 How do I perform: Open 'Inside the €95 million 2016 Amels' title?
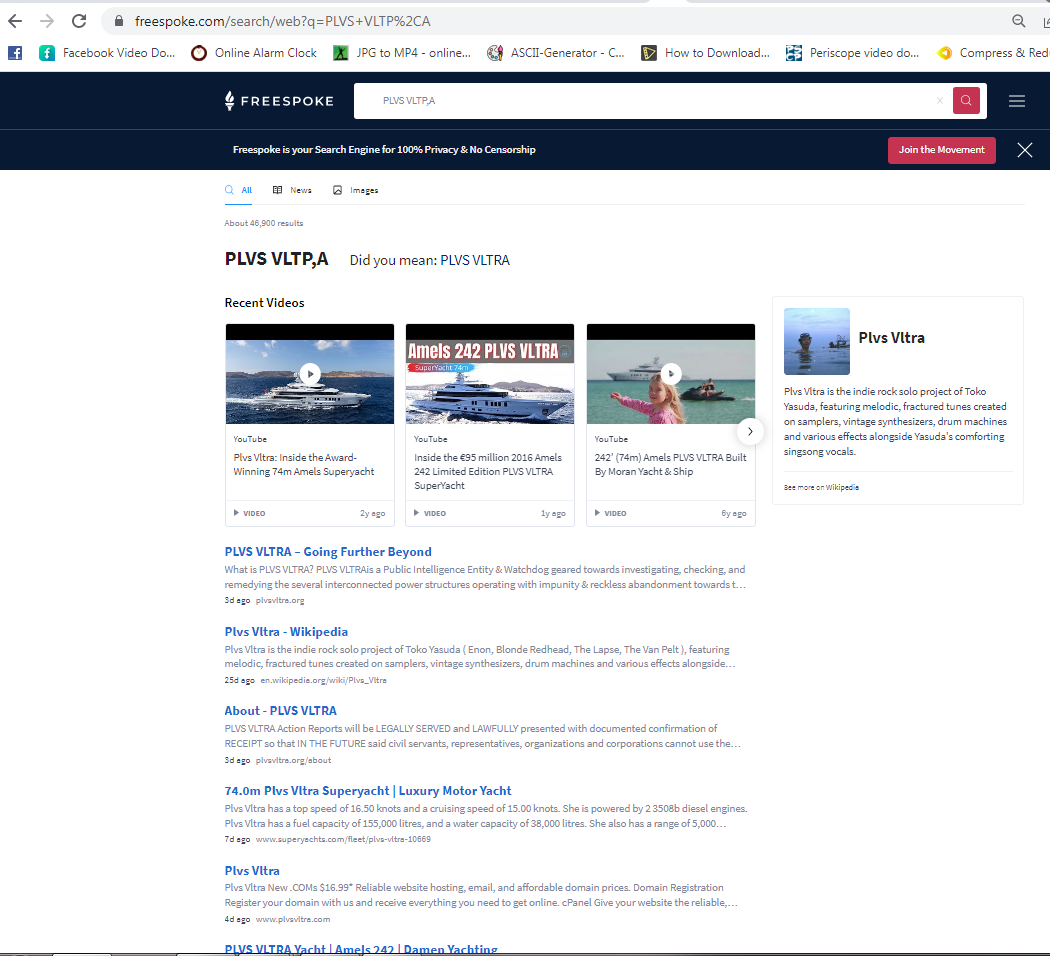coord(488,471)
